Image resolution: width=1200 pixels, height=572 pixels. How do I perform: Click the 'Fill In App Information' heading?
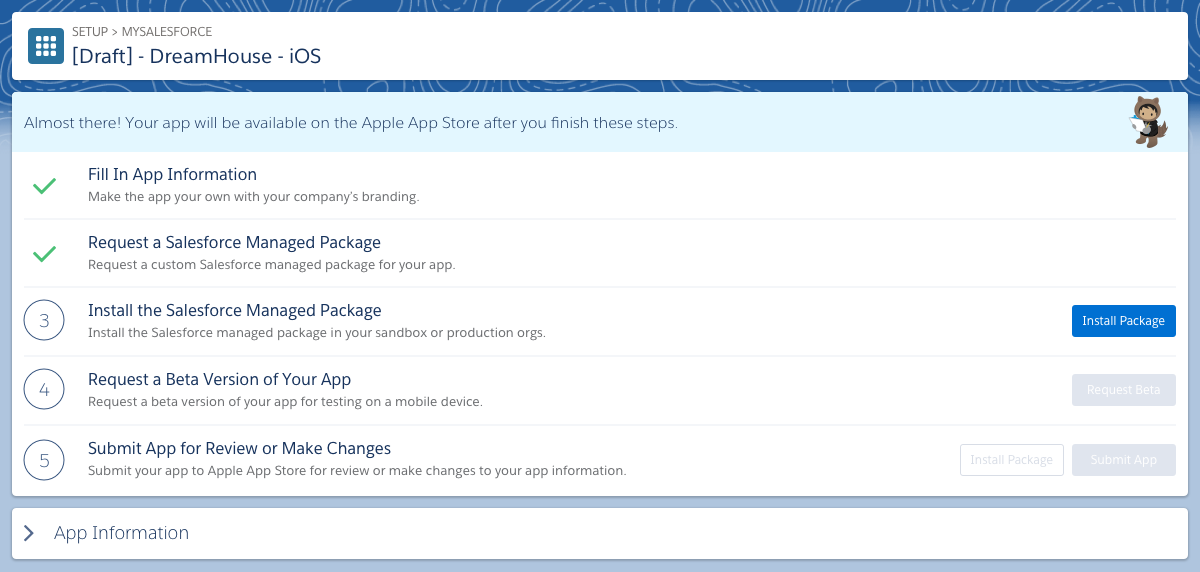click(172, 174)
